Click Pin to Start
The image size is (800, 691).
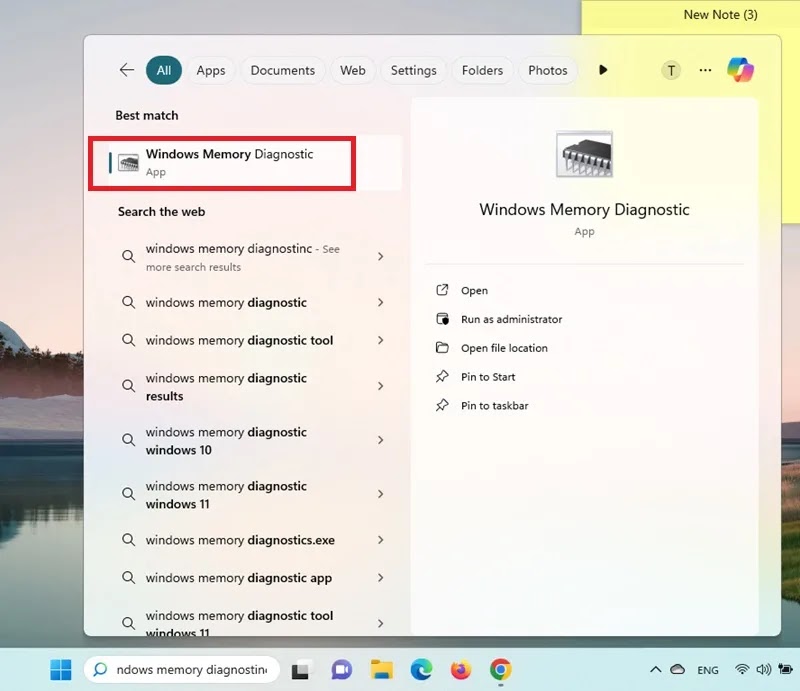point(488,377)
